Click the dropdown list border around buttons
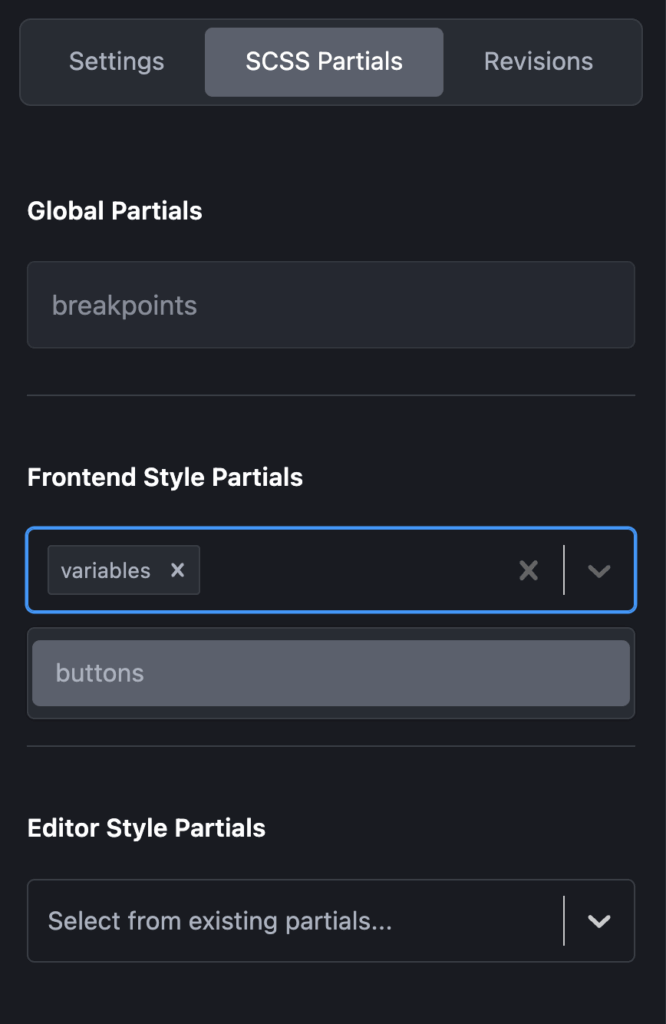The height and width of the screenshot is (1024, 666). click(x=330, y=714)
